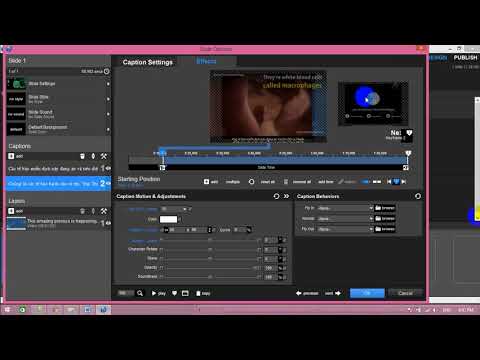Viewport: 480px width, 360px height.
Task: Toggle visibility eye of caption 1
Action: (108, 168)
